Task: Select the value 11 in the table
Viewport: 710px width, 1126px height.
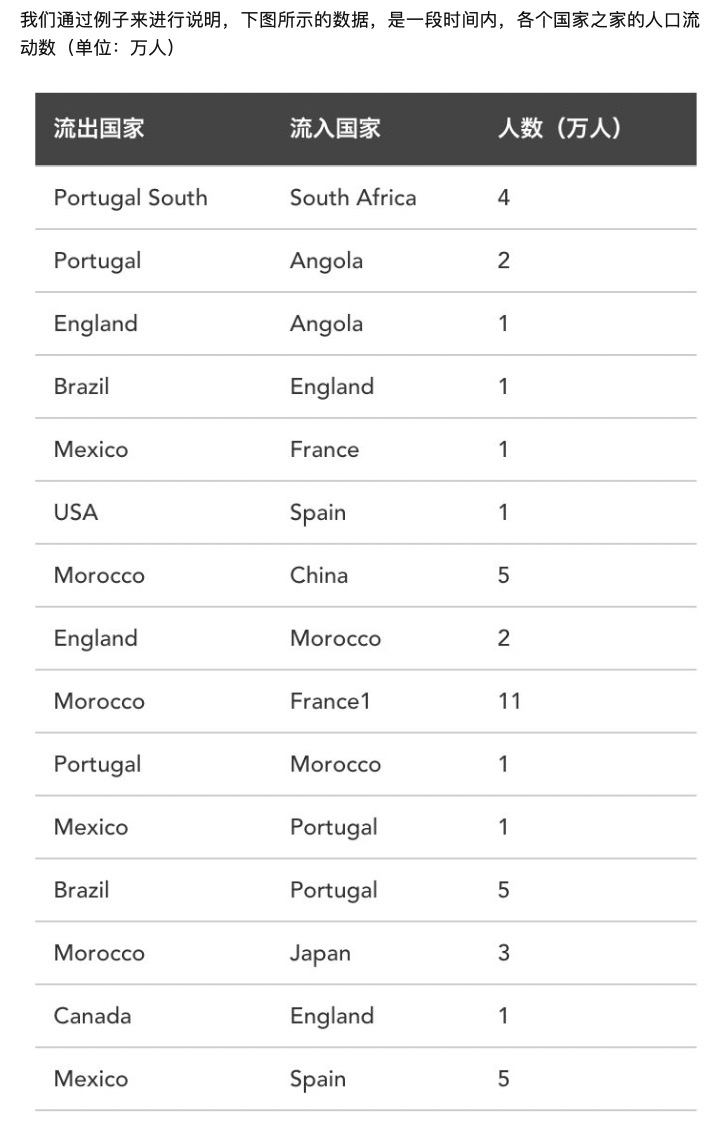Action: (x=509, y=702)
